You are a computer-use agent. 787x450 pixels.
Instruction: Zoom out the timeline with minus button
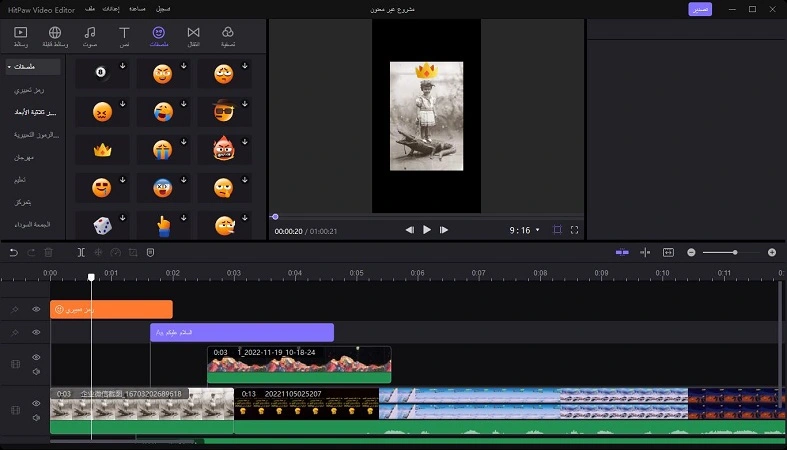coord(691,252)
